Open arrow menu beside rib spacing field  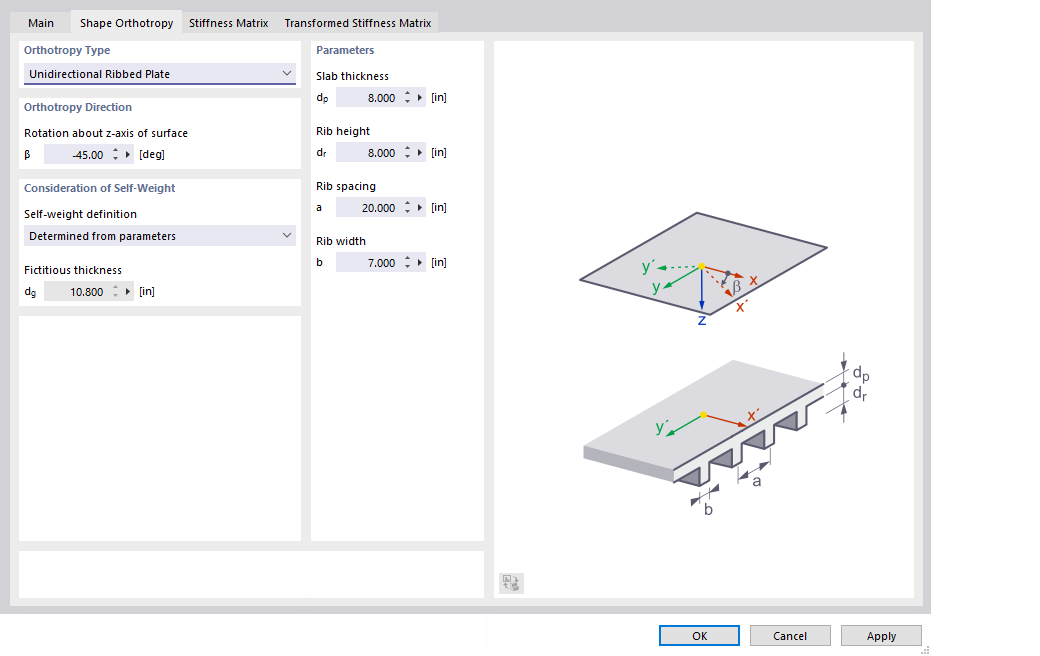click(x=420, y=208)
